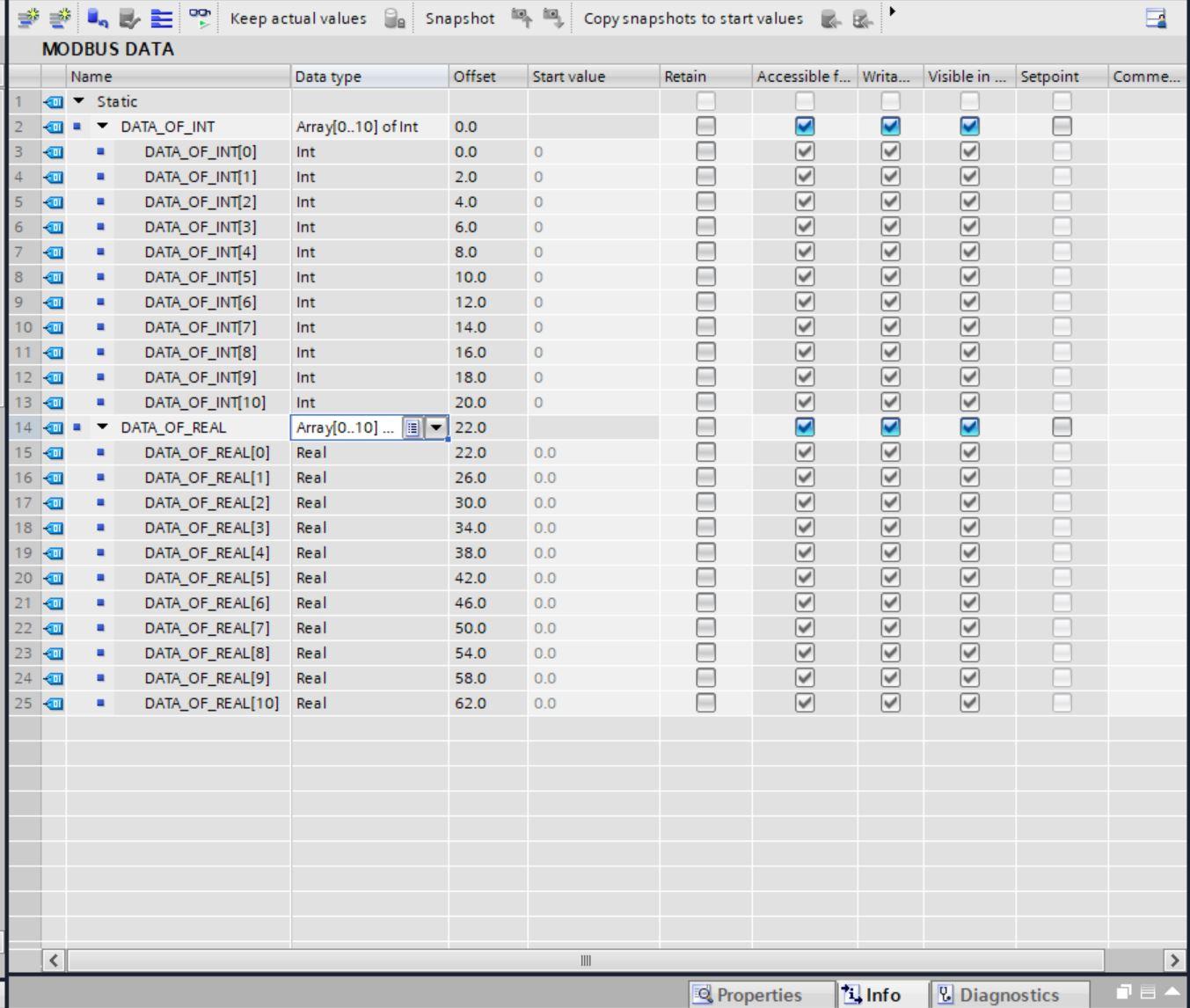This screenshot has height=1008, width=1190.
Task: Click the tag icon on the DATA_OF_REAL row
Action: pos(54,427)
